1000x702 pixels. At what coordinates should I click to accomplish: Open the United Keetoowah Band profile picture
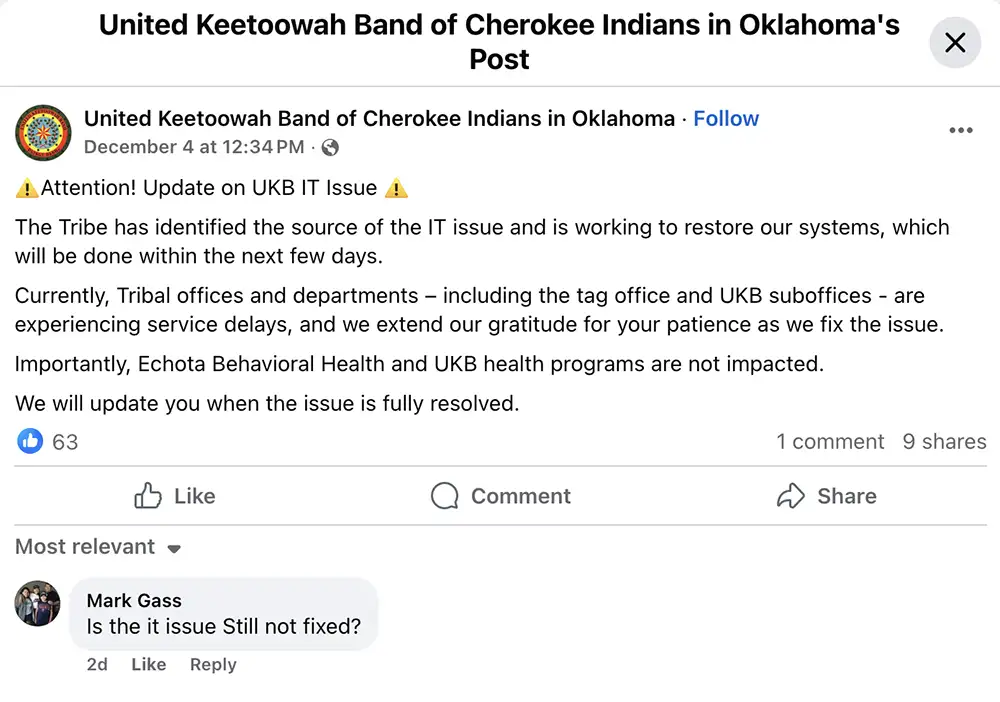click(43, 132)
